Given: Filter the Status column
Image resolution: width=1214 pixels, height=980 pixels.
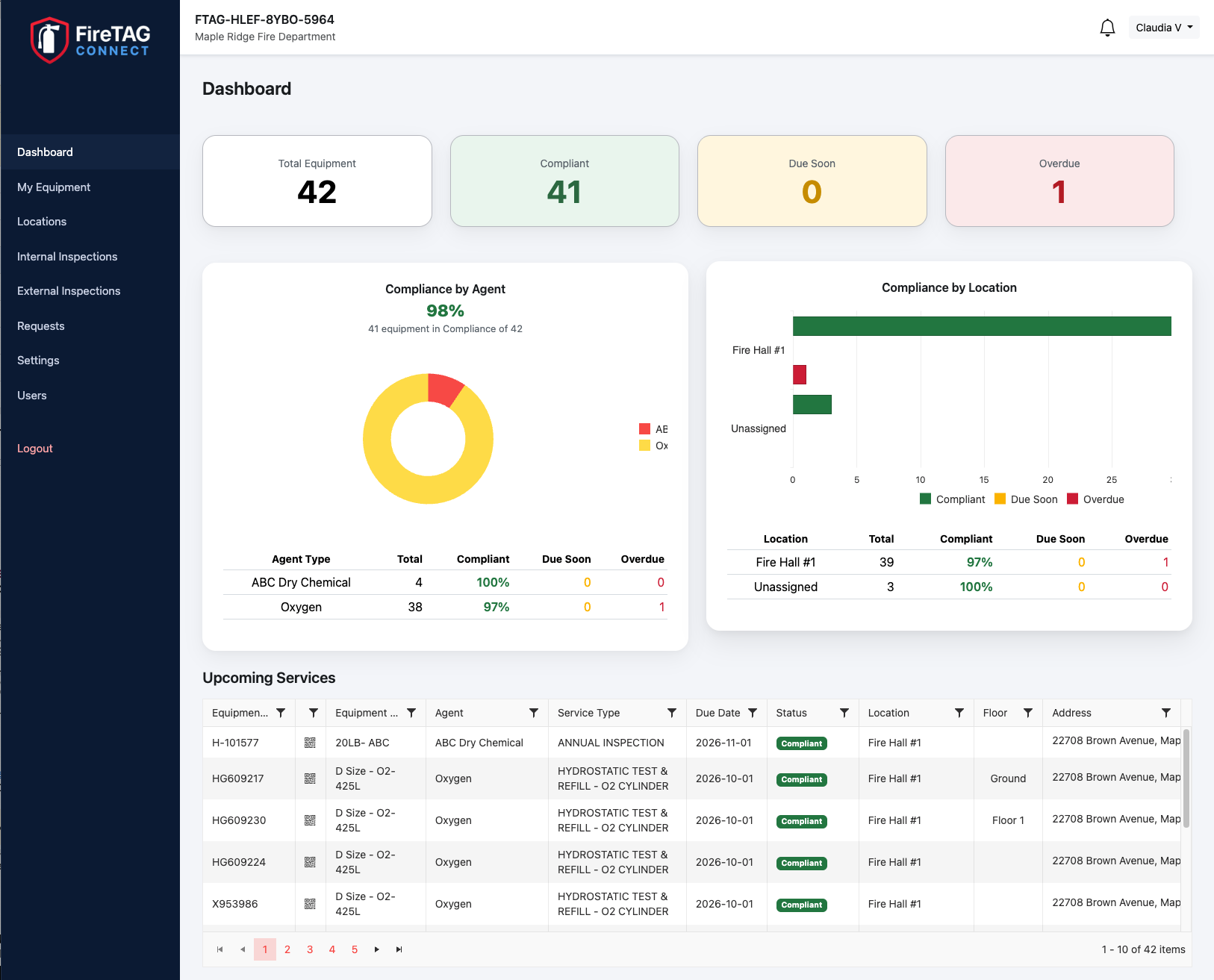Looking at the screenshot, I should click(x=844, y=713).
